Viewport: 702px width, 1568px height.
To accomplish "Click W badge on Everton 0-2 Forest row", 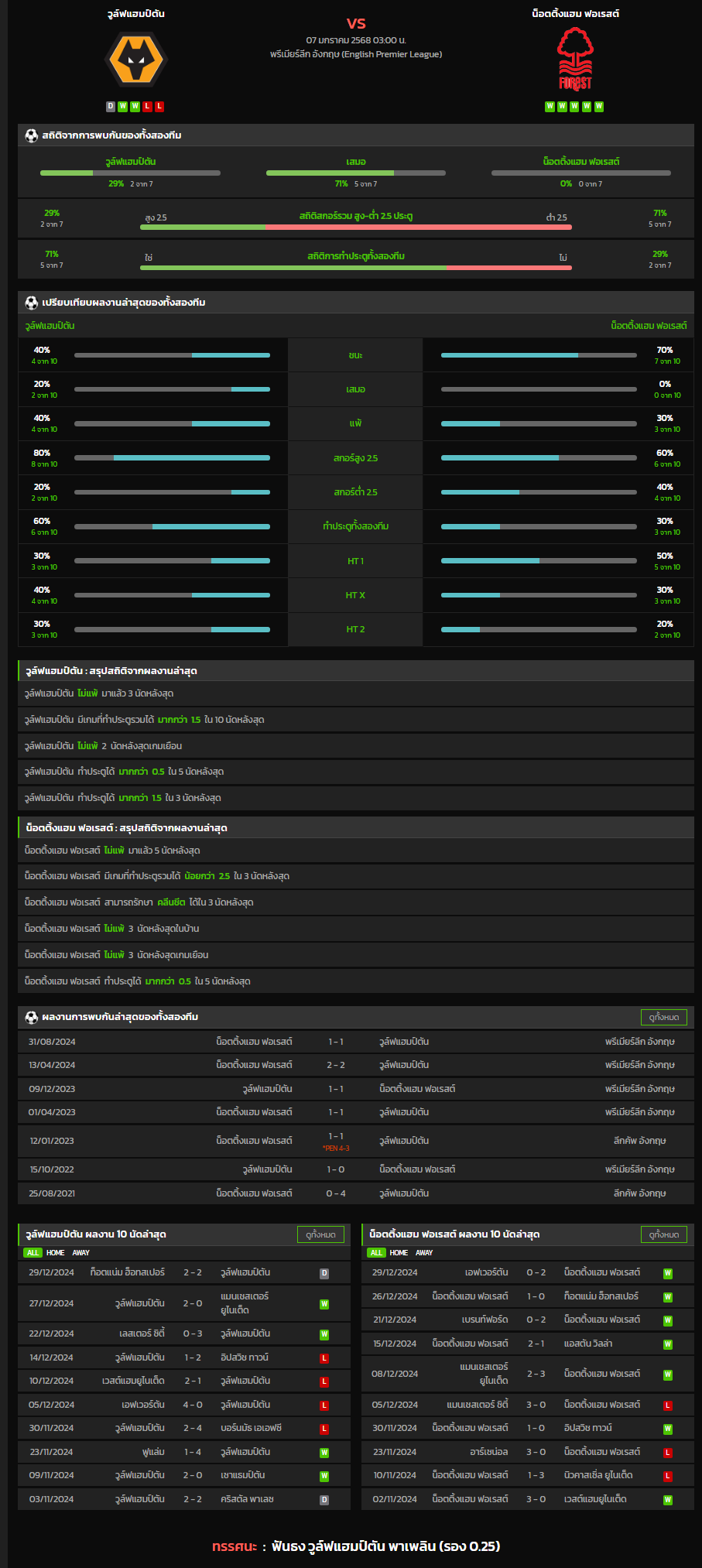I will (x=668, y=1273).
